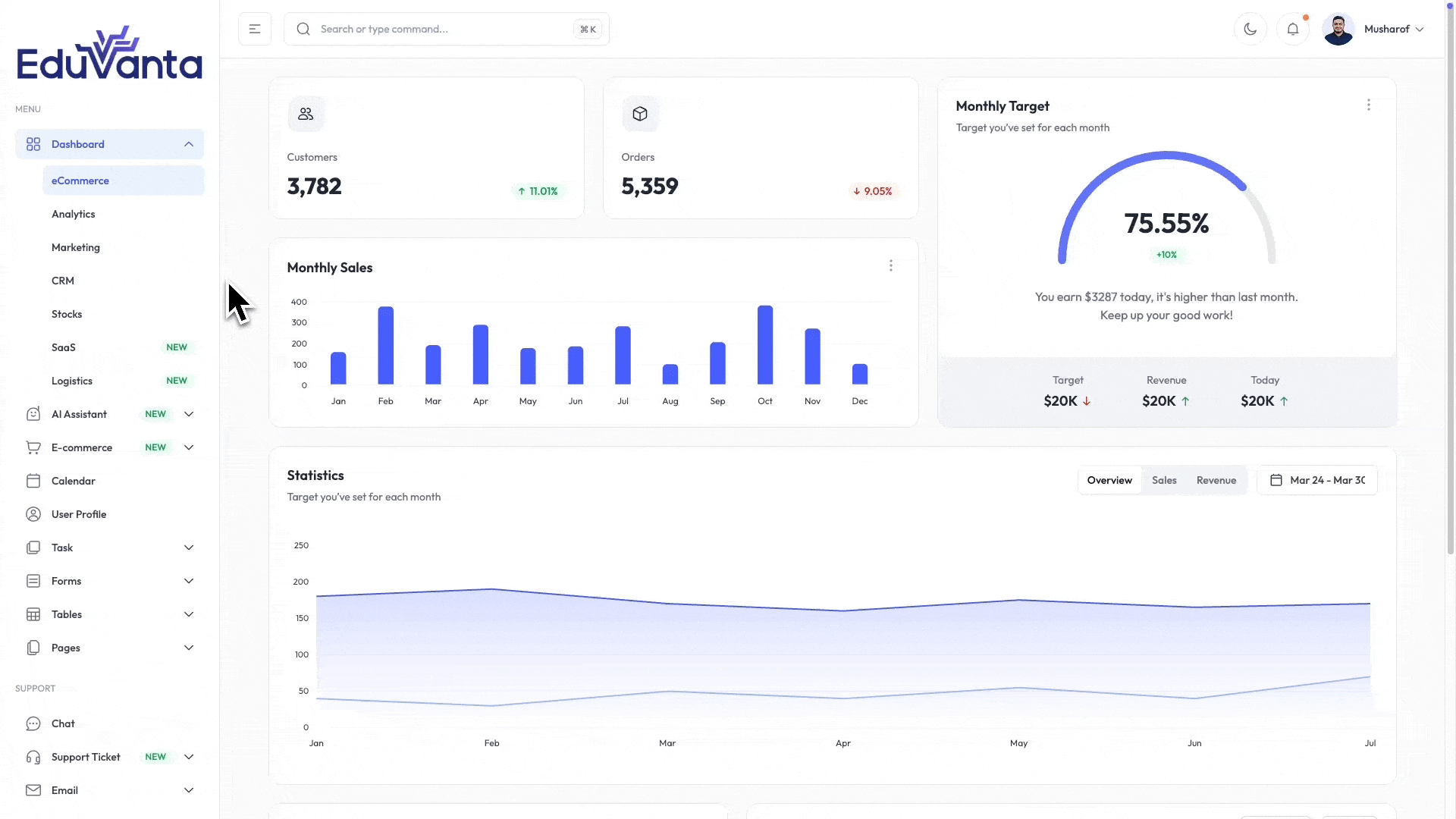Click the User Profile icon
Screen dimensions: 1456x819
(33, 514)
